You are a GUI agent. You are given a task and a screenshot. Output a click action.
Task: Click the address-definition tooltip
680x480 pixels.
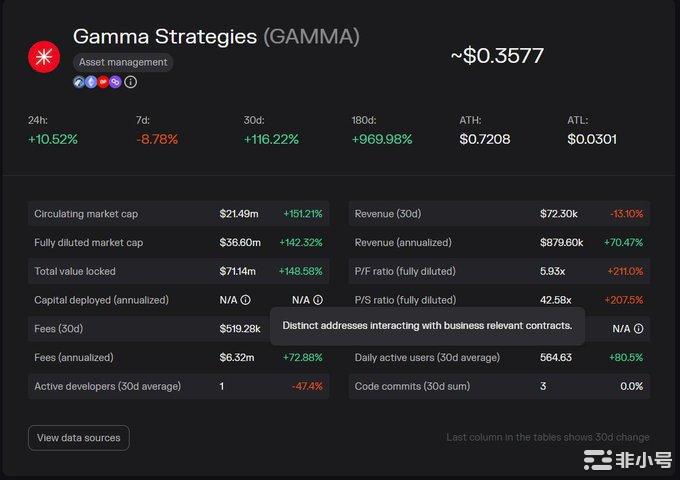pyautogui.click(x=427, y=325)
